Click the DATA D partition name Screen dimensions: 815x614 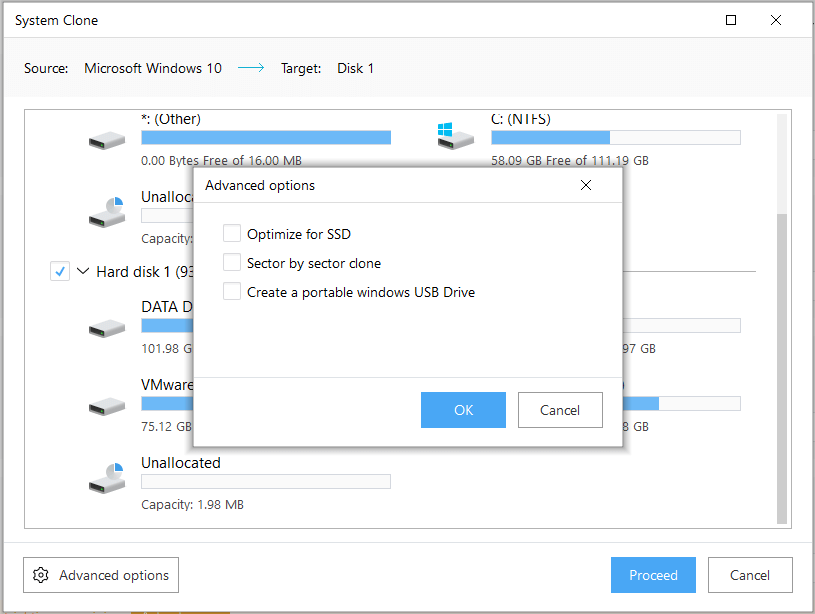pyautogui.click(x=167, y=307)
